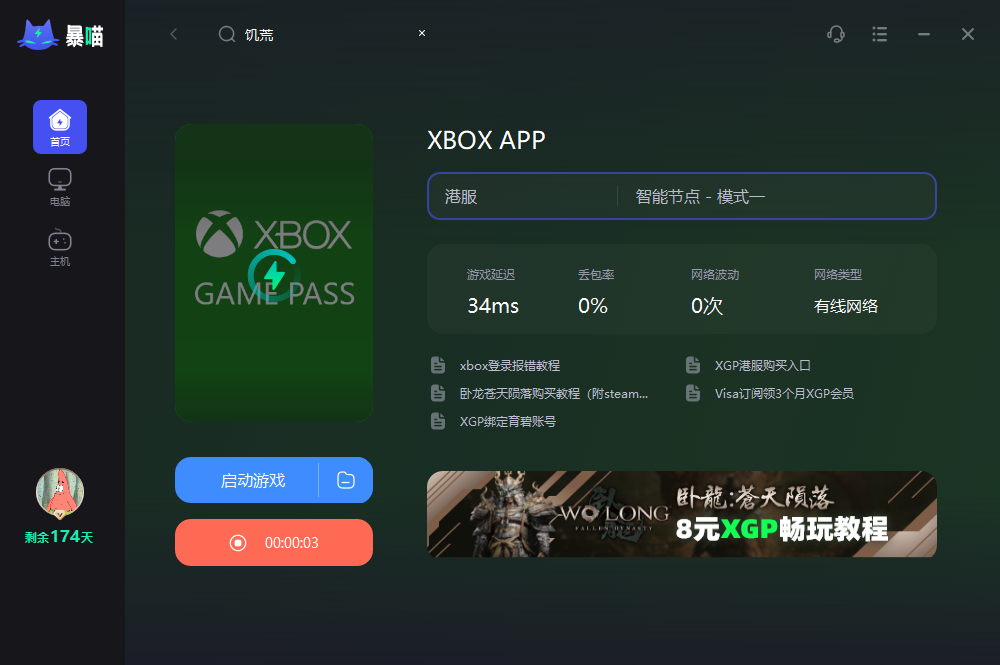Image resolution: width=1000 pixels, height=665 pixels.
Task: Click the user profile avatar
Action: pyautogui.click(x=60, y=493)
